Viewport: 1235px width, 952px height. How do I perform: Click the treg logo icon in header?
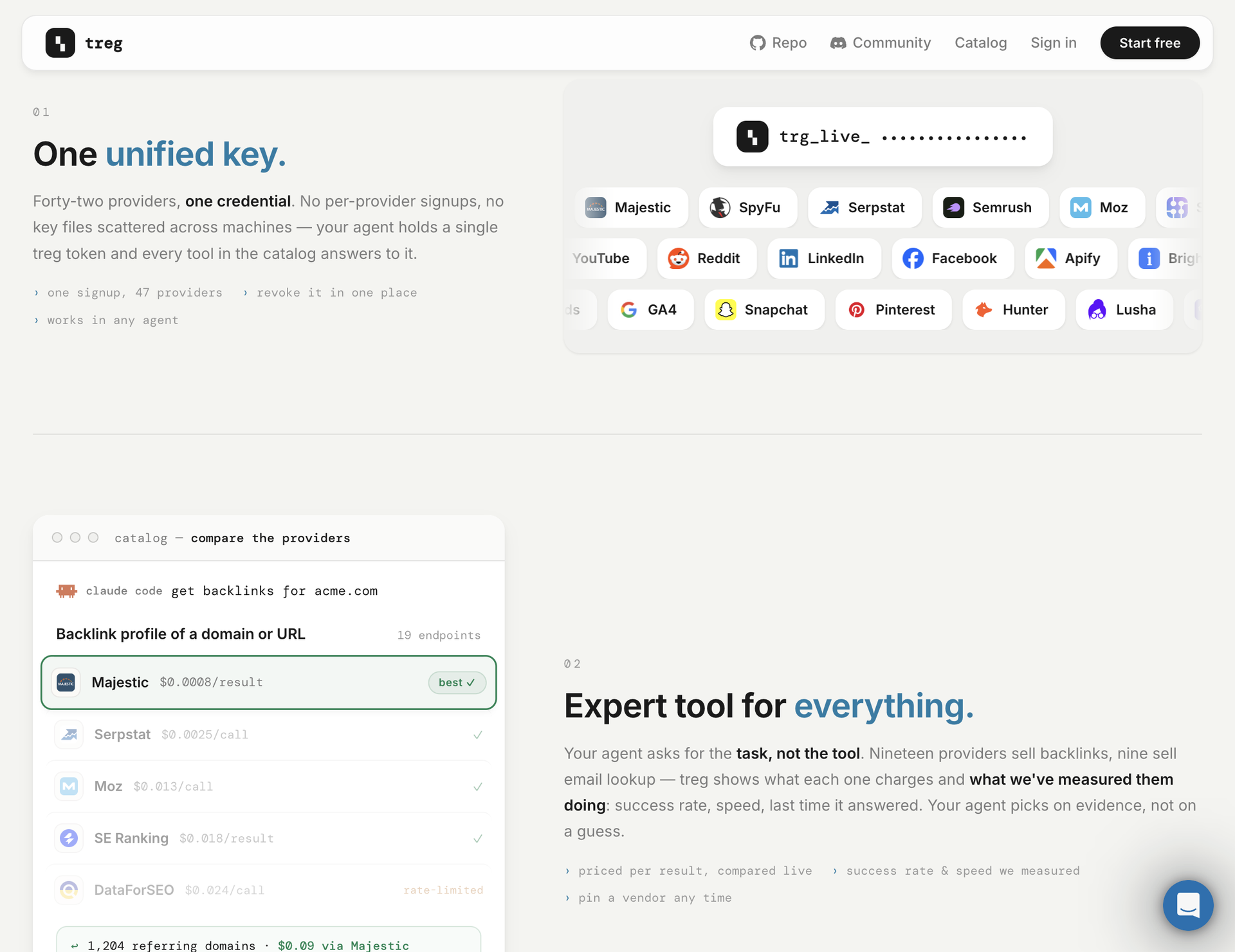[x=60, y=43]
